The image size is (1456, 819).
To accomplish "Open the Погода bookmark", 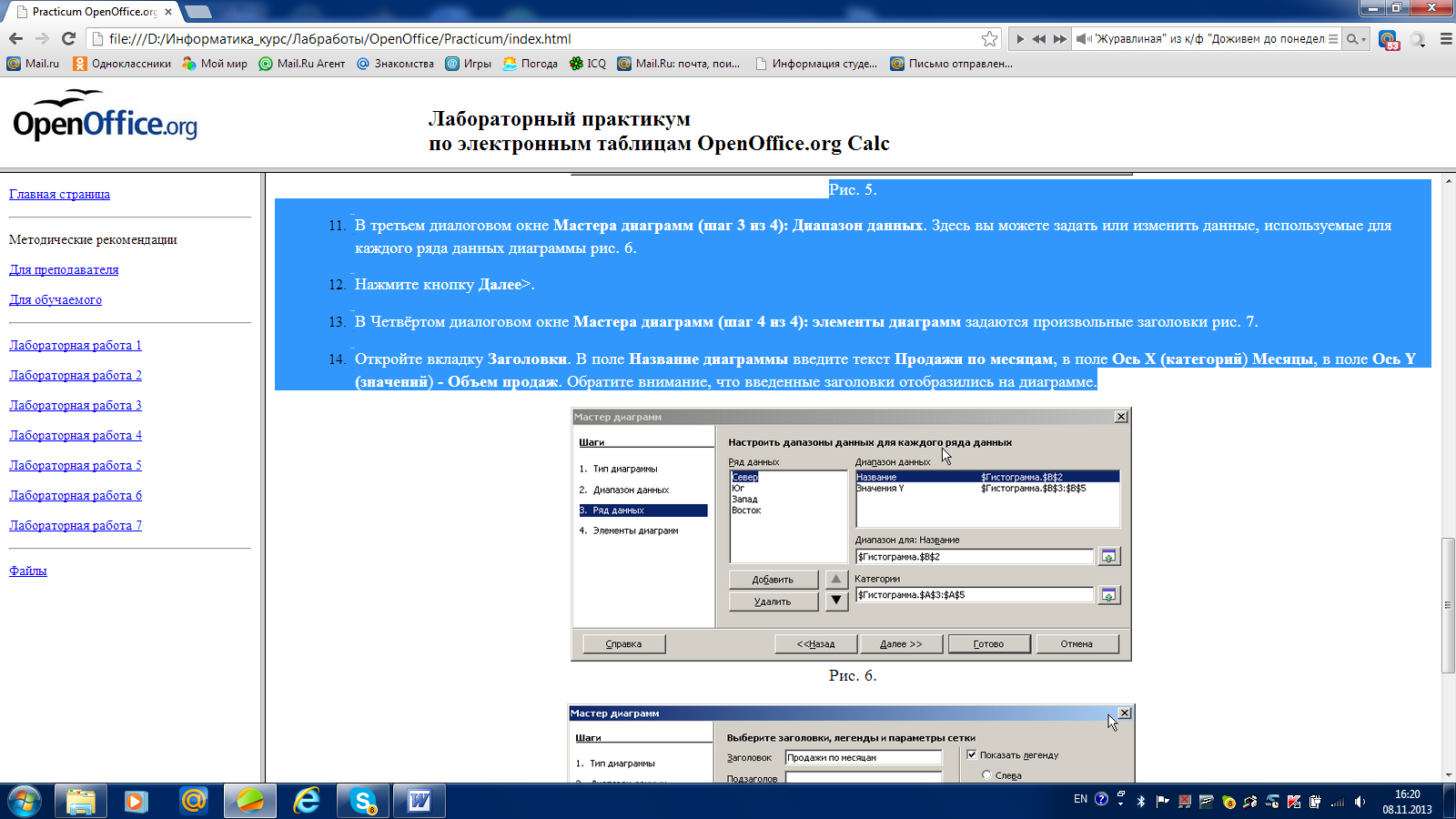I will 530,64.
